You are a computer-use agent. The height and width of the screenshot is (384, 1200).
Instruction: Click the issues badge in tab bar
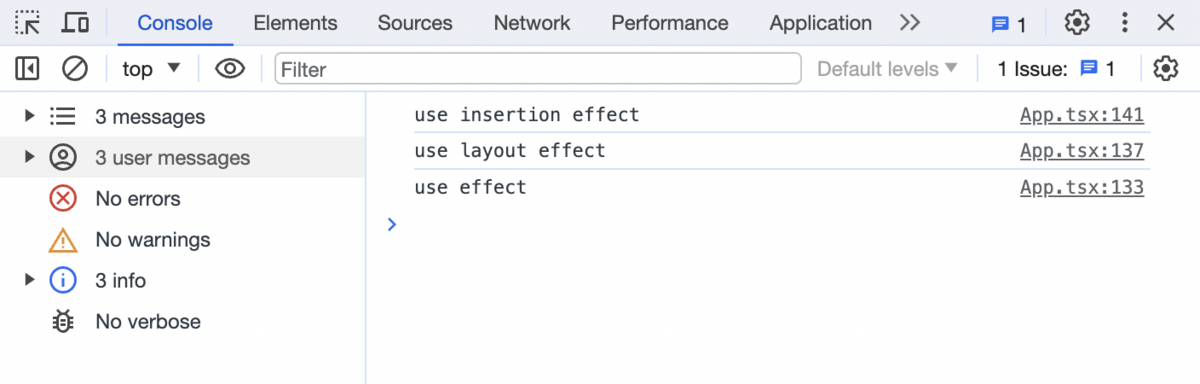click(x=1008, y=24)
